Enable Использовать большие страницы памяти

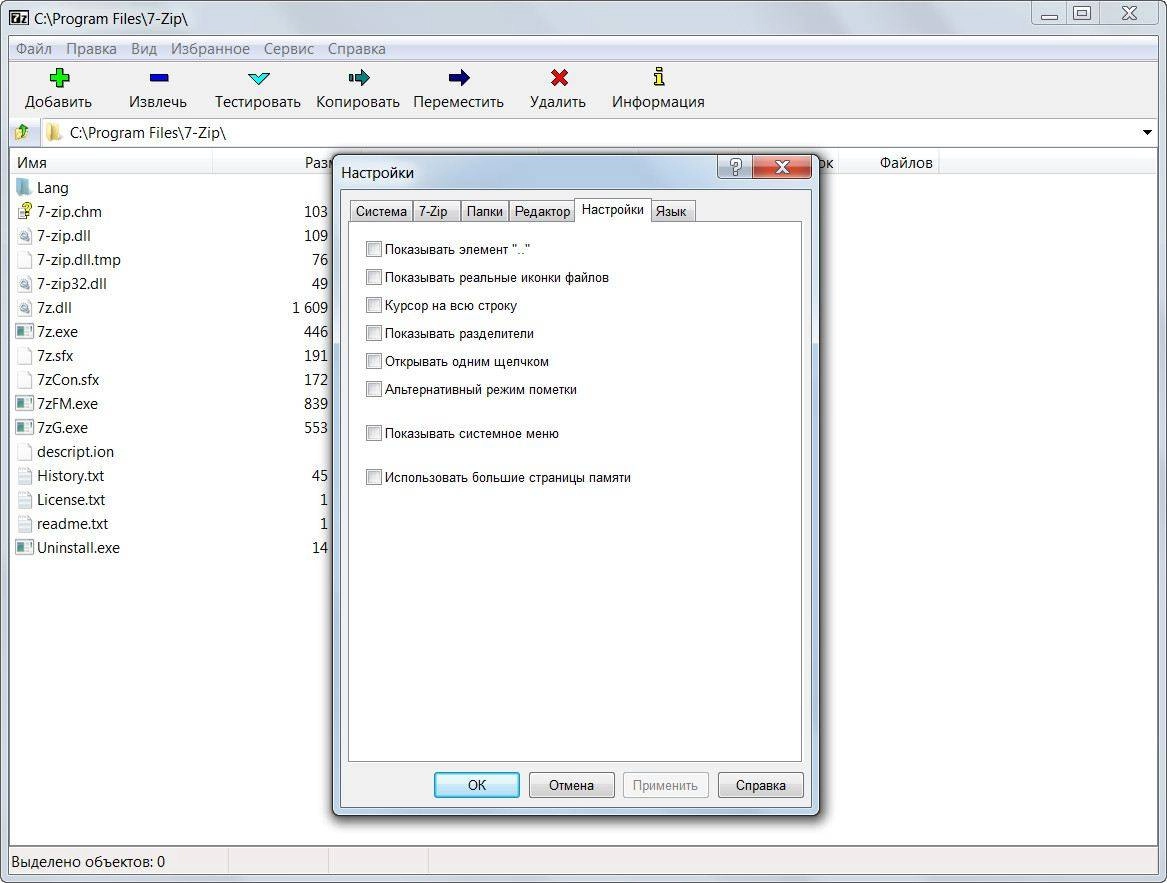point(374,477)
